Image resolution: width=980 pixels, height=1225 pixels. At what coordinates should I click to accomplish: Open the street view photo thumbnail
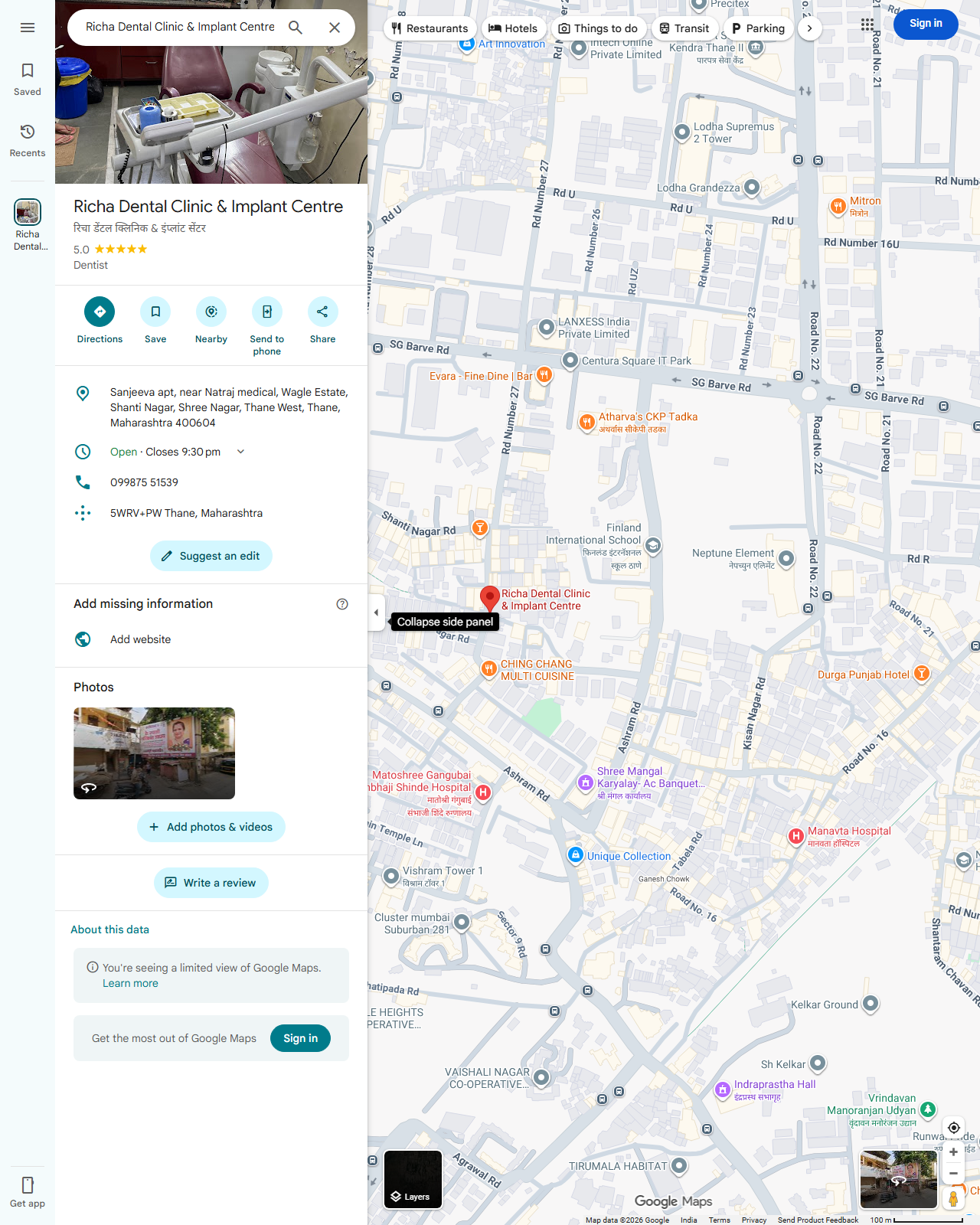pyautogui.click(x=154, y=753)
